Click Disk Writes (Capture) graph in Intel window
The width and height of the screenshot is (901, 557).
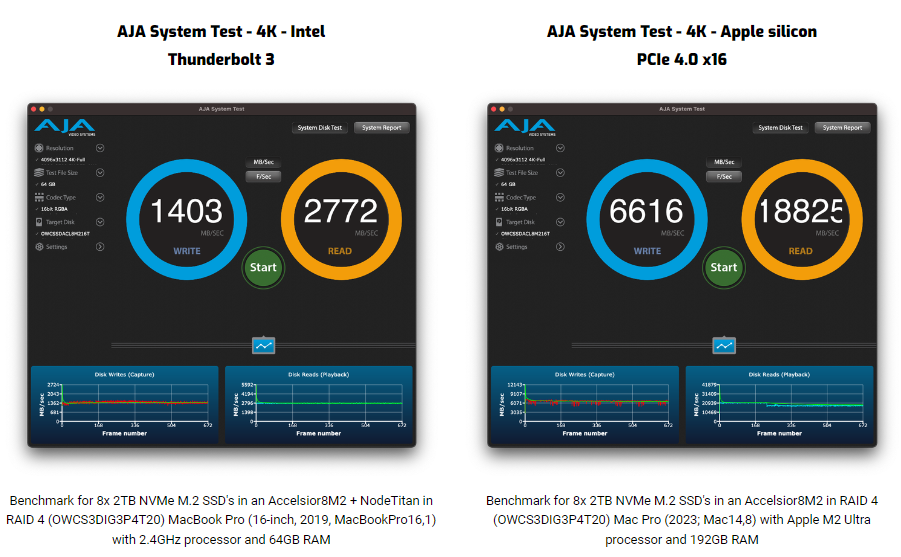[x=125, y=405]
